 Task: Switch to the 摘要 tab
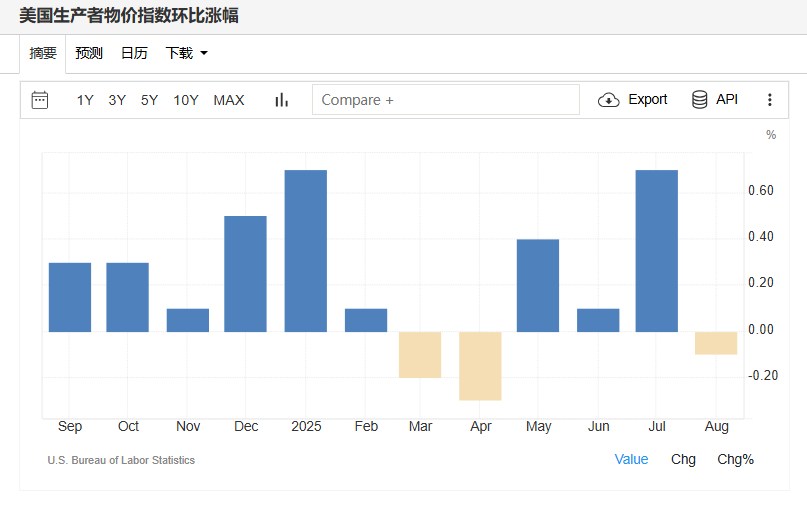(x=43, y=54)
